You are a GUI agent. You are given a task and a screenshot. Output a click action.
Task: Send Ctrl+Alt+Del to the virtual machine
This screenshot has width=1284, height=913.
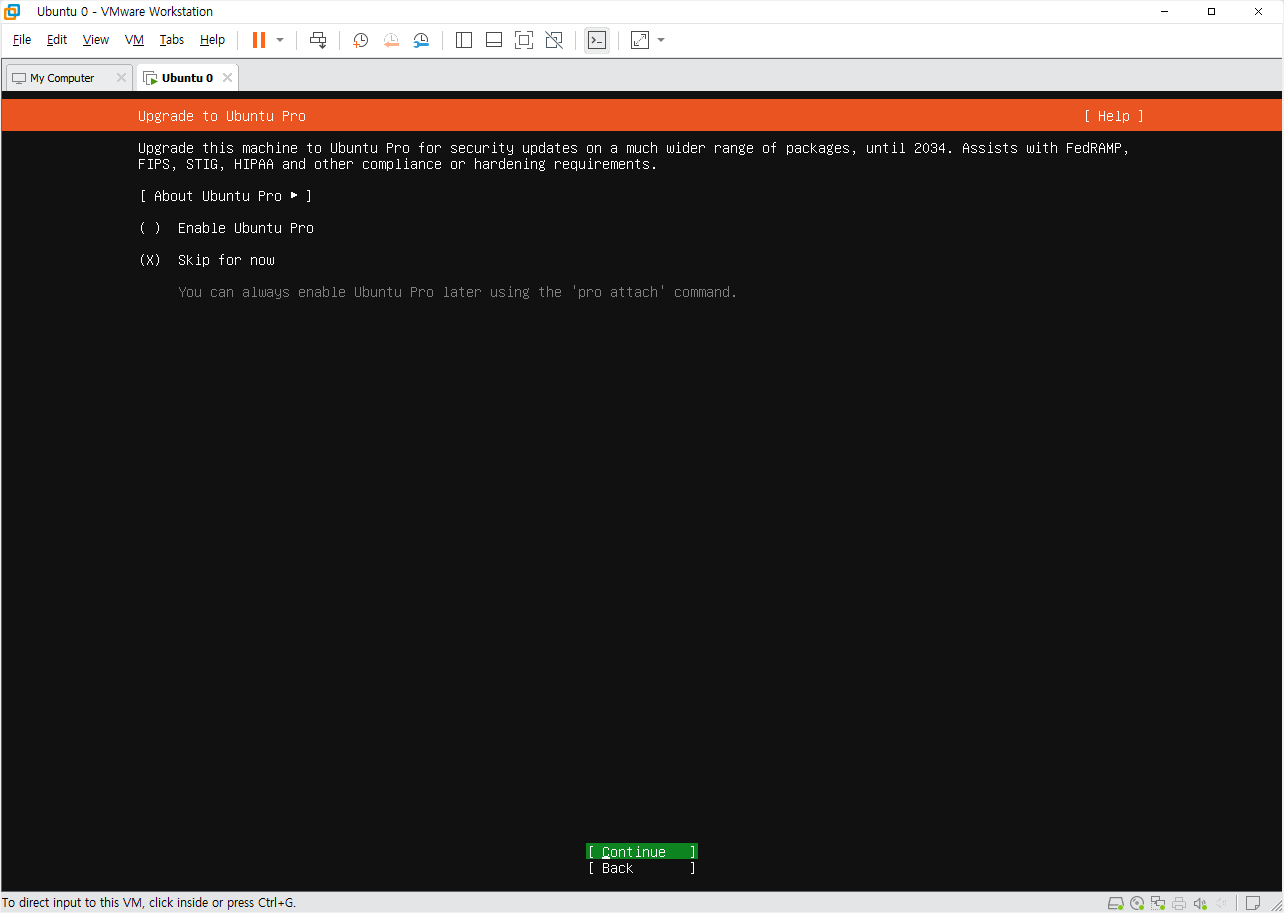click(318, 40)
